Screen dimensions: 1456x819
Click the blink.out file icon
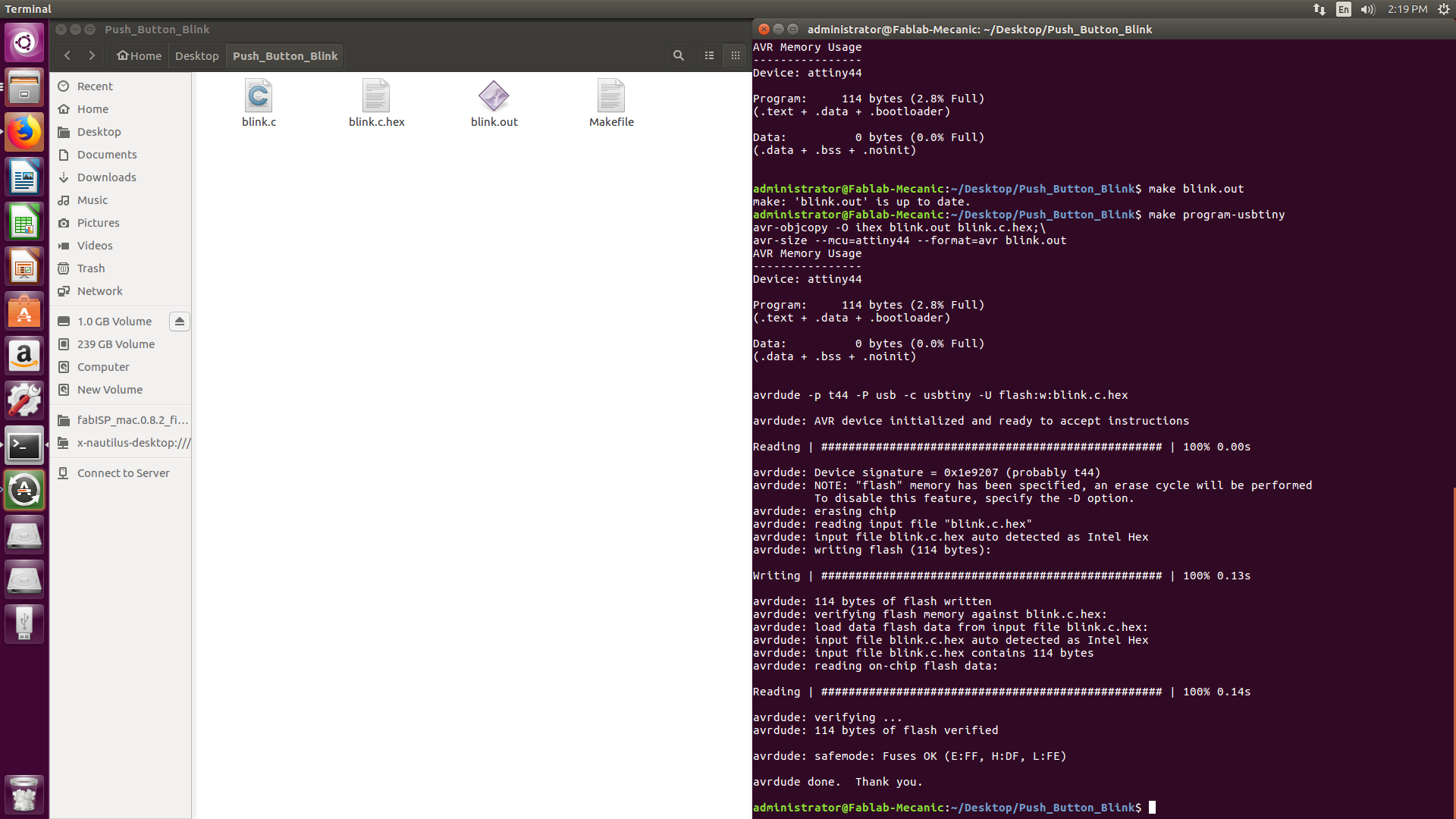(x=493, y=96)
